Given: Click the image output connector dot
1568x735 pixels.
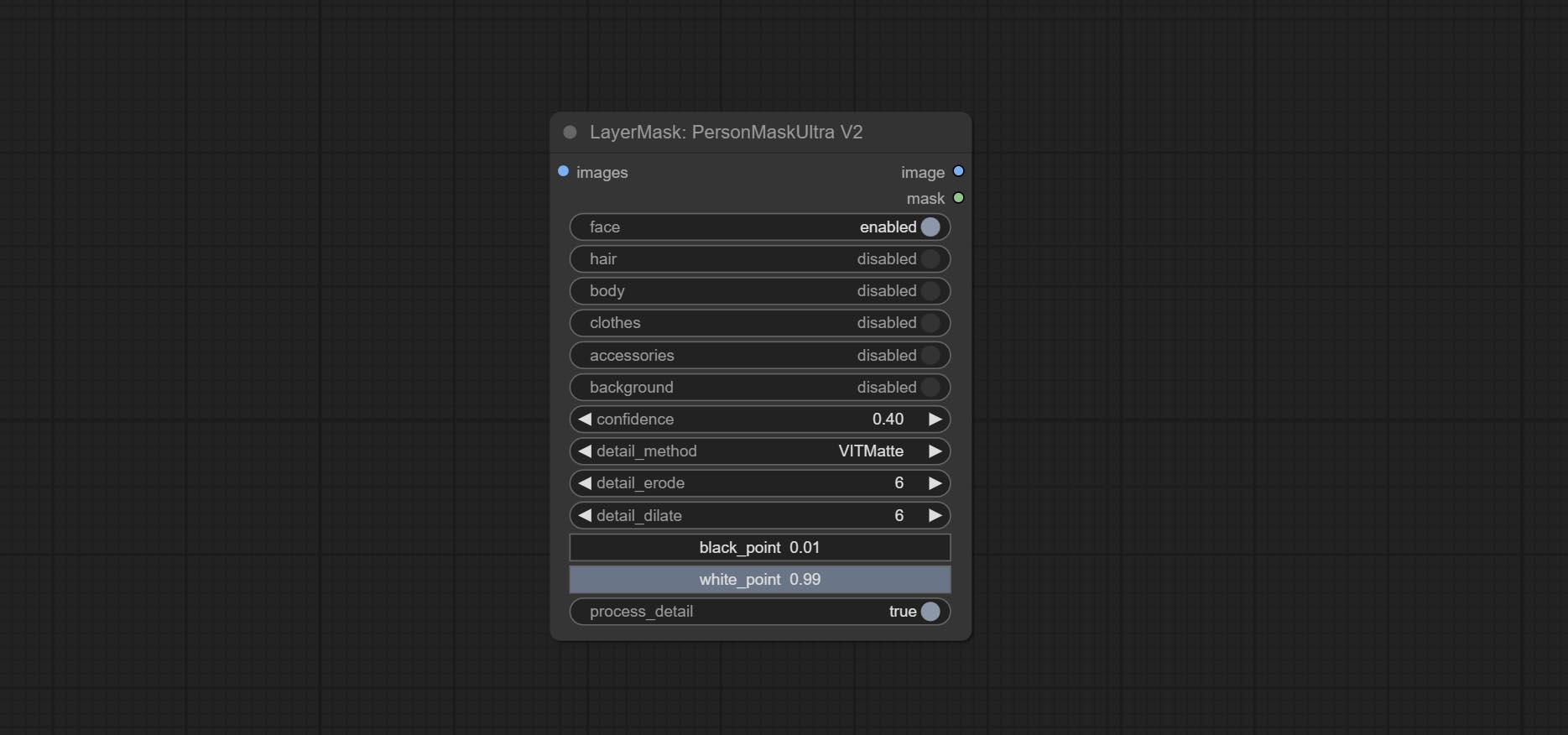Looking at the screenshot, I should pos(958,171).
